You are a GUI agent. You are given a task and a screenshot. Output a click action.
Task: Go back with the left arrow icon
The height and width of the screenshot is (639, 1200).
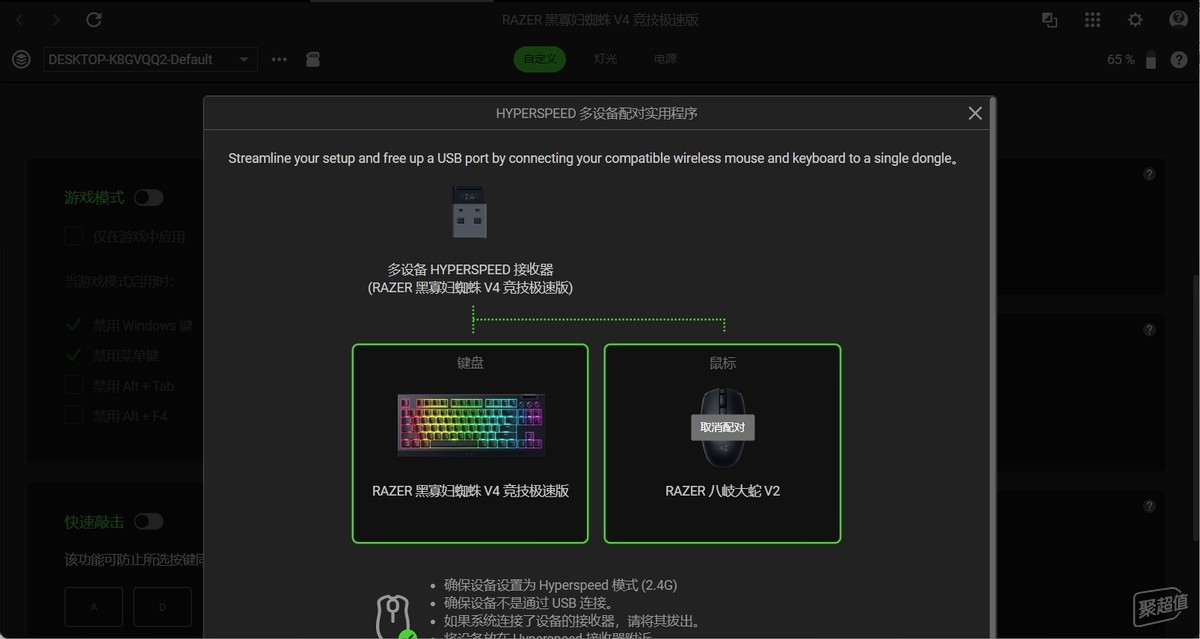[20, 20]
